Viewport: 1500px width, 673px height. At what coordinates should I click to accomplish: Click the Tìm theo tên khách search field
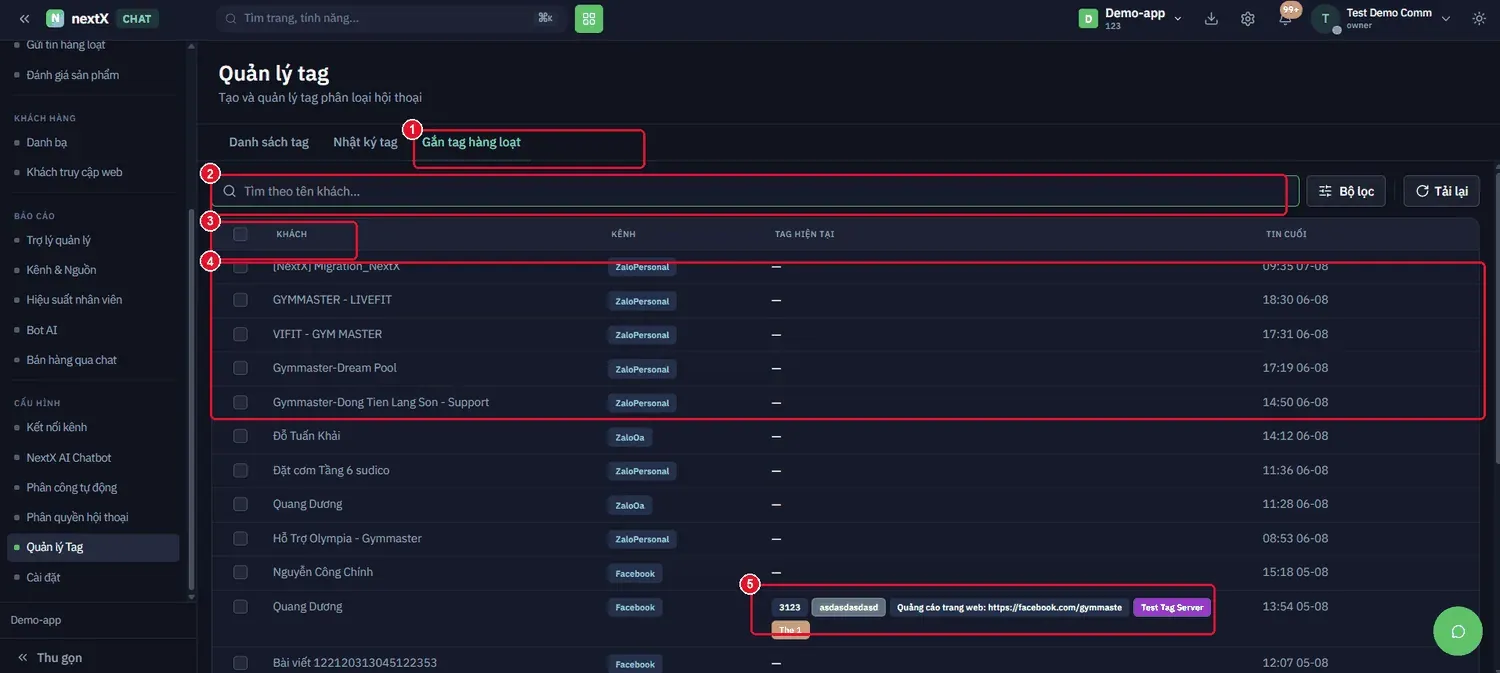[x=755, y=191]
